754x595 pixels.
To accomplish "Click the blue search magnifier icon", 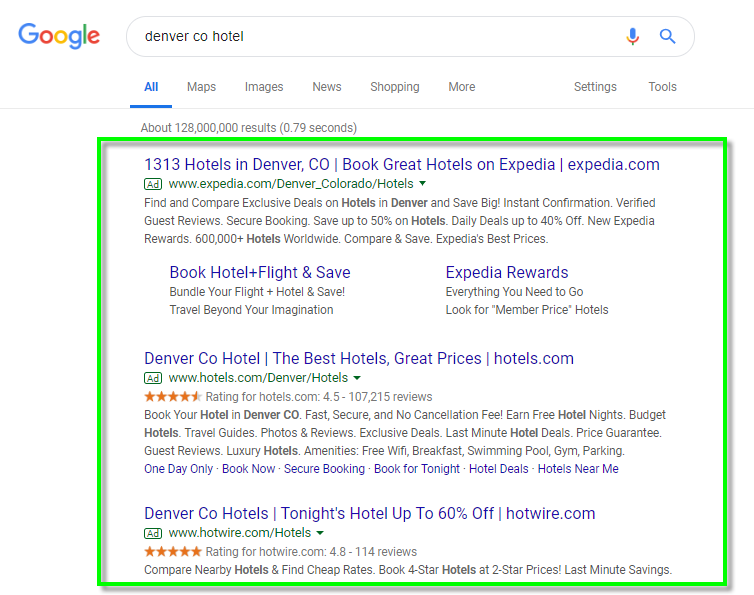I will 667,36.
